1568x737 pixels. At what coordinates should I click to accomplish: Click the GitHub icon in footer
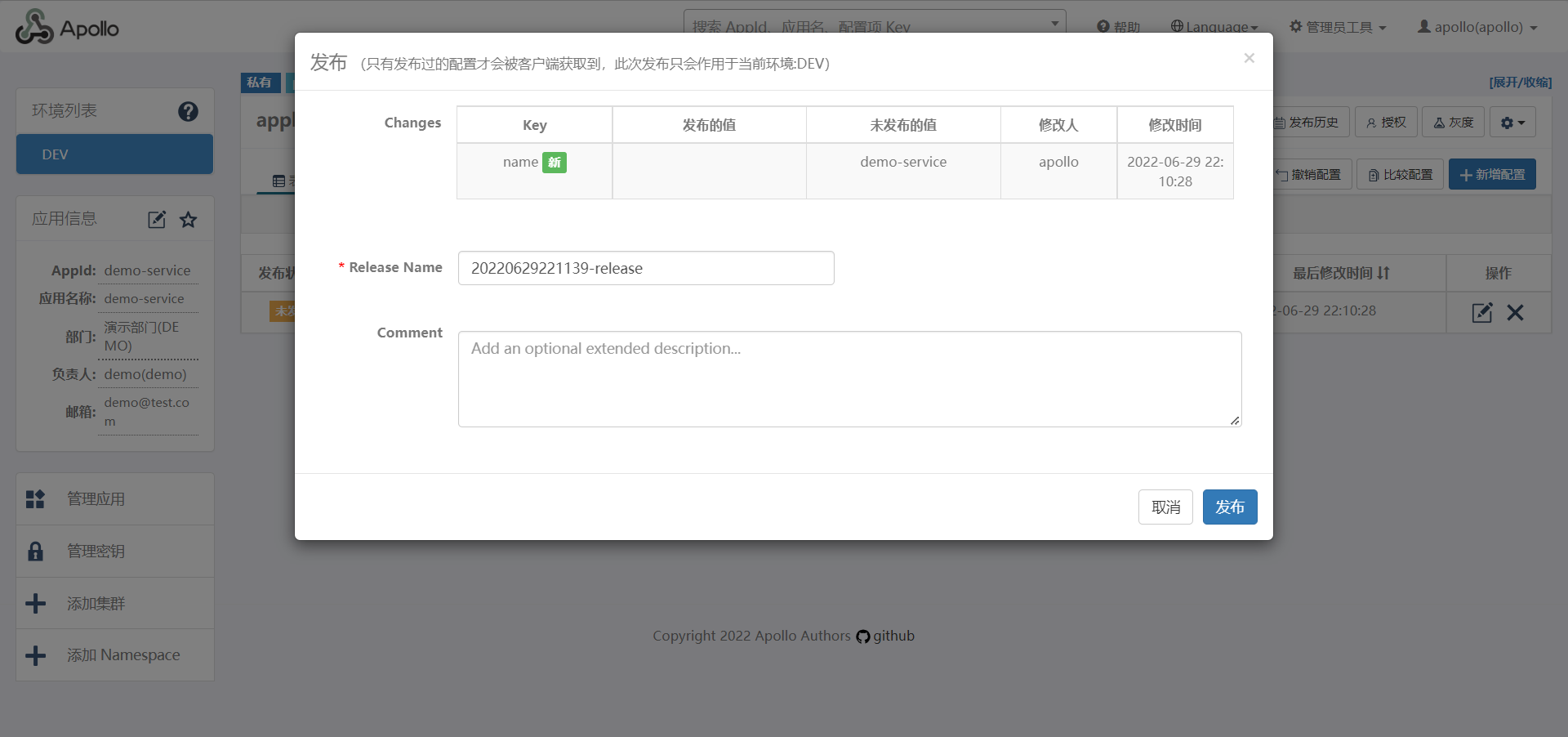click(x=863, y=636)
